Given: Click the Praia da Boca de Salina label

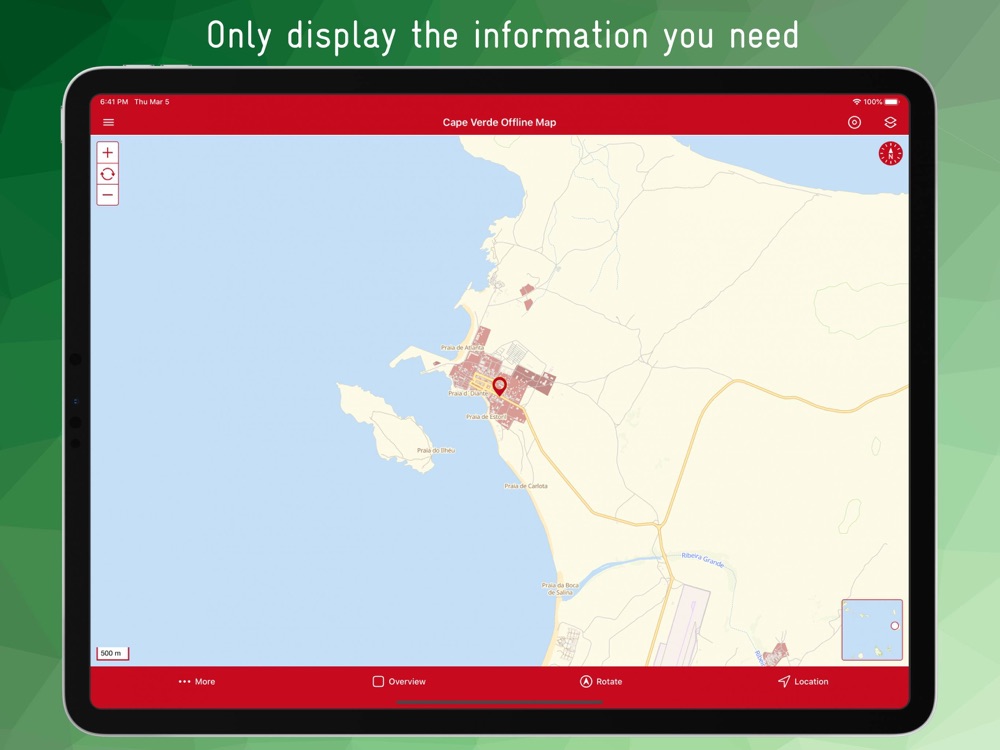Looking at the screenshot, I should coord(560,589).
